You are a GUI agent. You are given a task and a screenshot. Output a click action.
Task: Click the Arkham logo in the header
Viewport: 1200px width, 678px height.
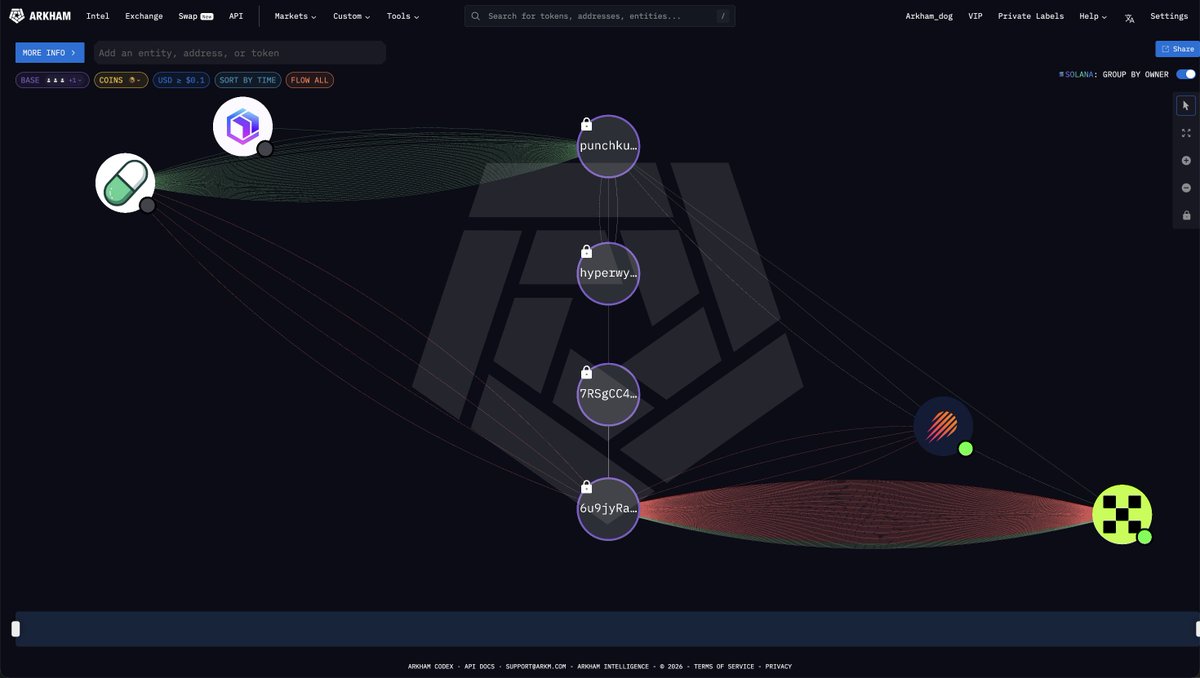coord(39,16)
